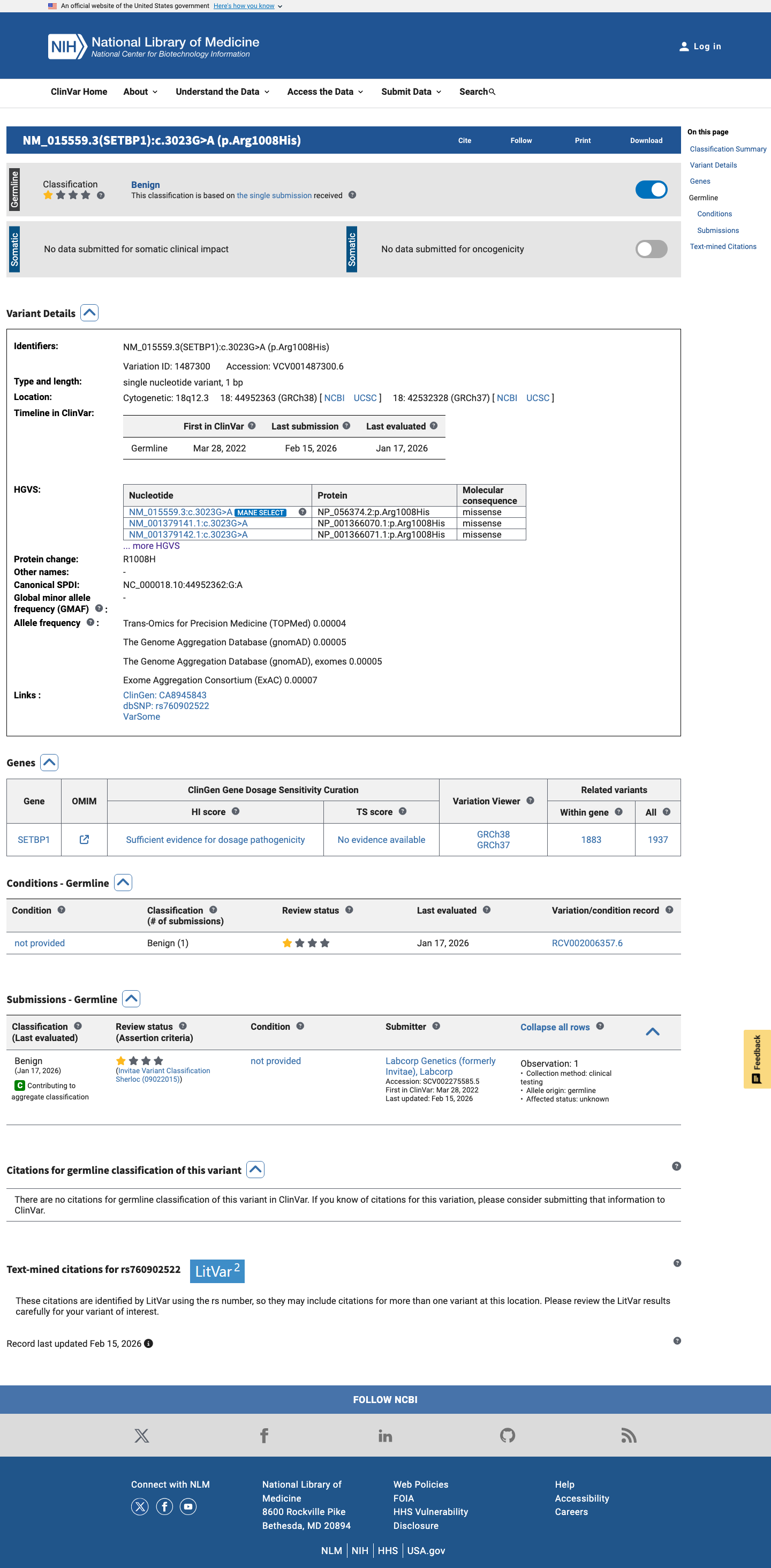Screen dimensions: 771x1568
Task: Click help icon beside Within gene
Action: [x=619, y=811]
